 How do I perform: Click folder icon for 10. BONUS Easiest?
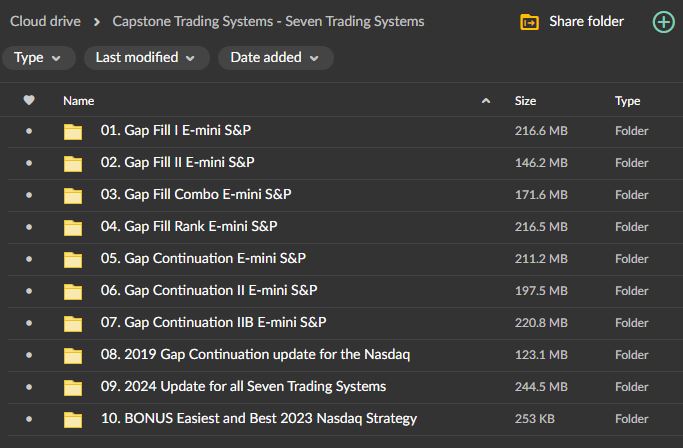click(73, 419)
